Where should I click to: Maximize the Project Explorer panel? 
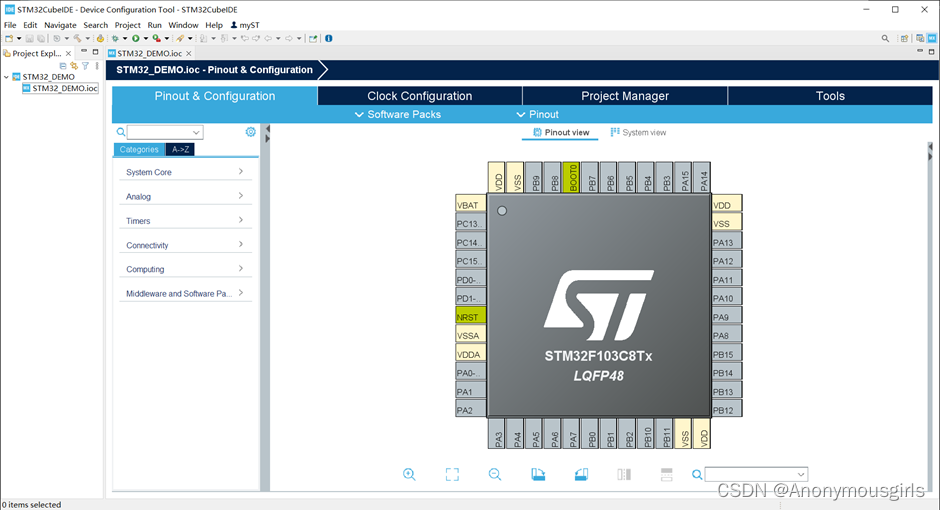coord(95,52)
